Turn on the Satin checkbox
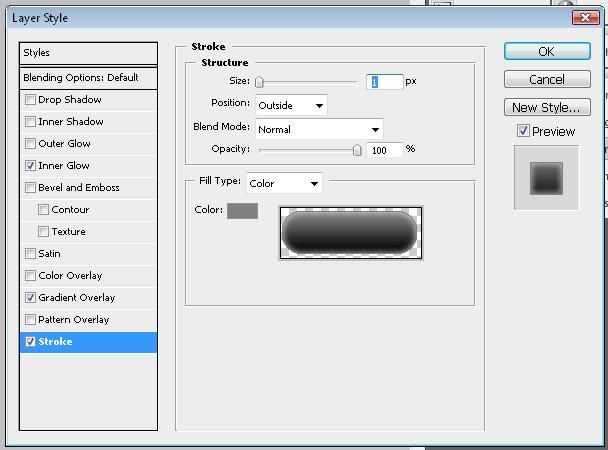 pos(31,254)
